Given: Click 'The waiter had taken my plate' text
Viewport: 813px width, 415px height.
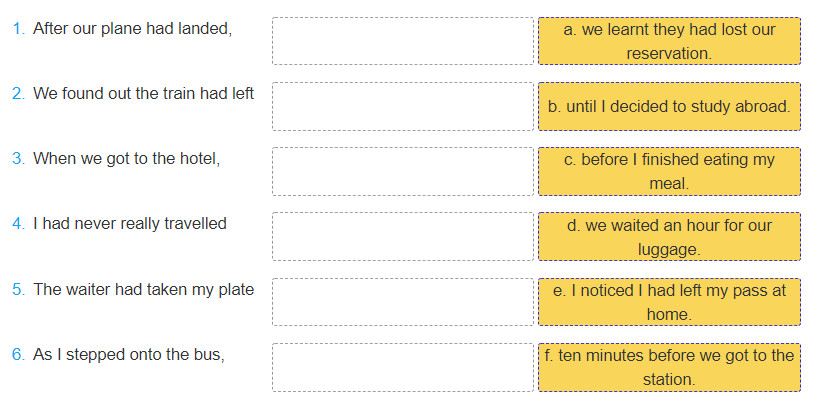Looking at the screenshot, I should (x=143, y=290).
